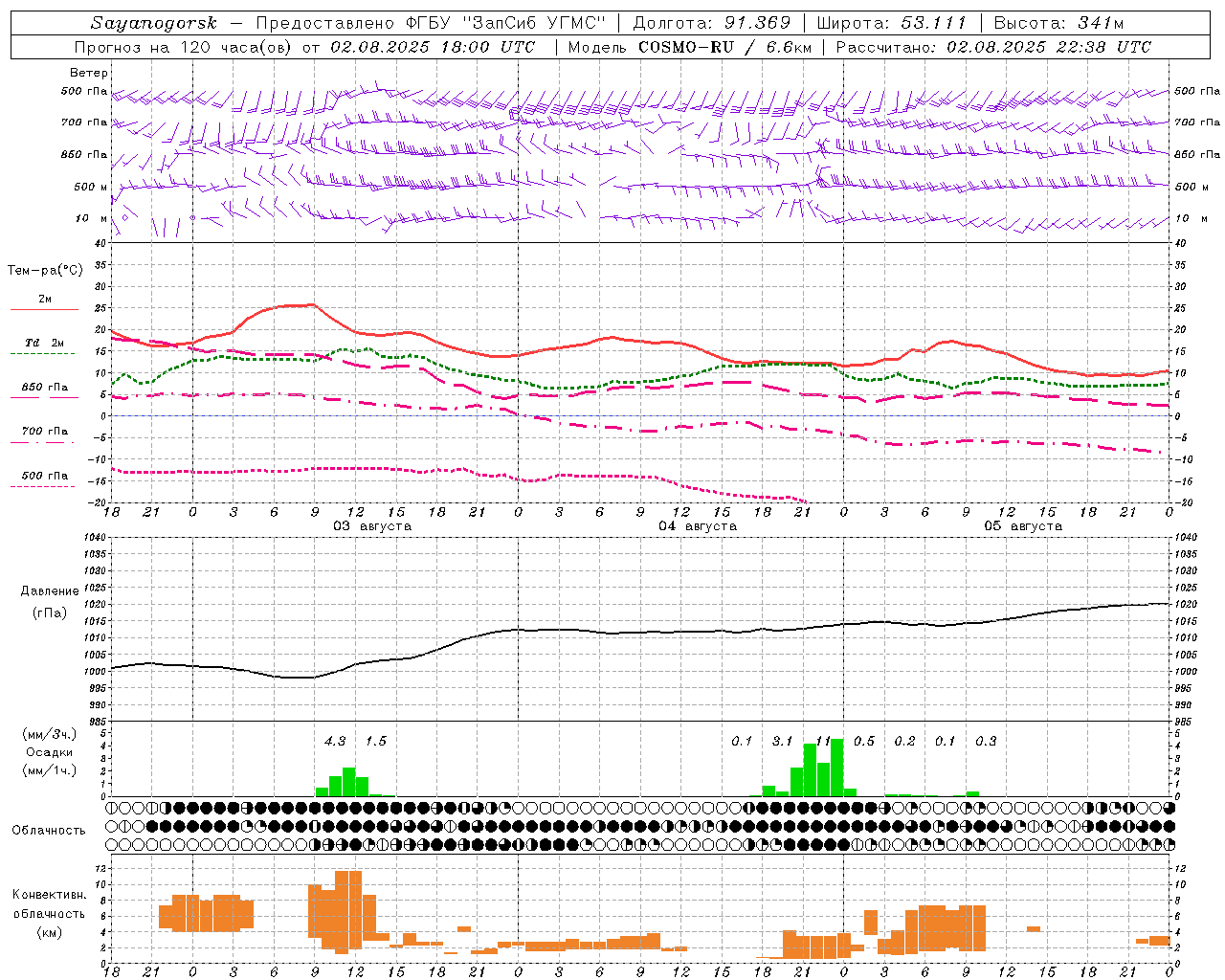The height and width of the screenshot is (980, 1225).
Task: Click the "(мм/1ч.)" precipitation unit label
Action: (x=49, y=771)
